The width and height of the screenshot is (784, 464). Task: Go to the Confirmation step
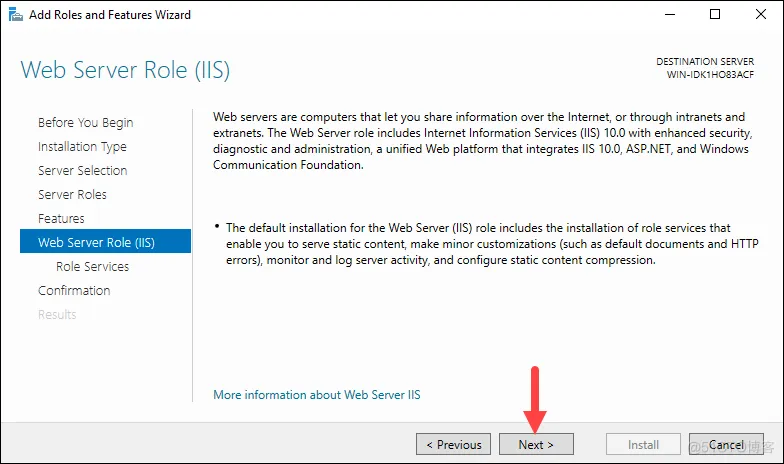(x=74, y=290)
